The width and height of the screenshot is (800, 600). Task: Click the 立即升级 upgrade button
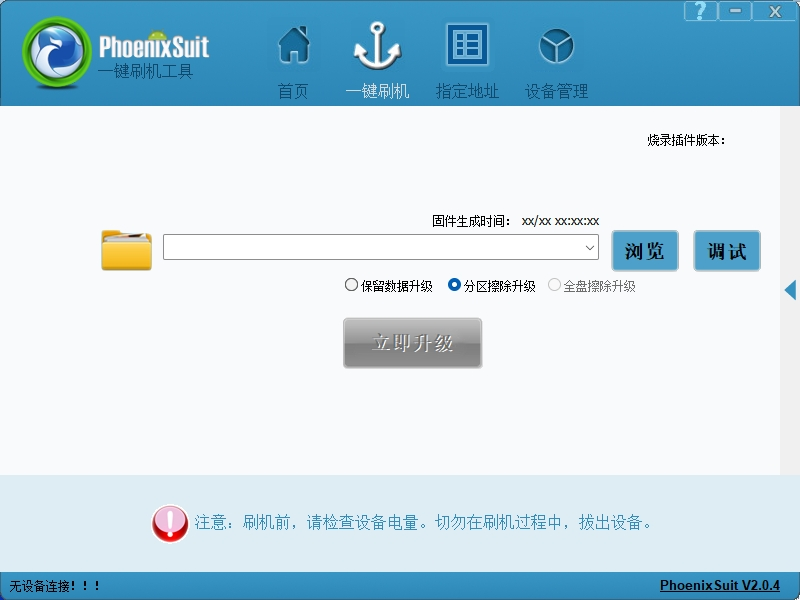(x=412, y=343)
